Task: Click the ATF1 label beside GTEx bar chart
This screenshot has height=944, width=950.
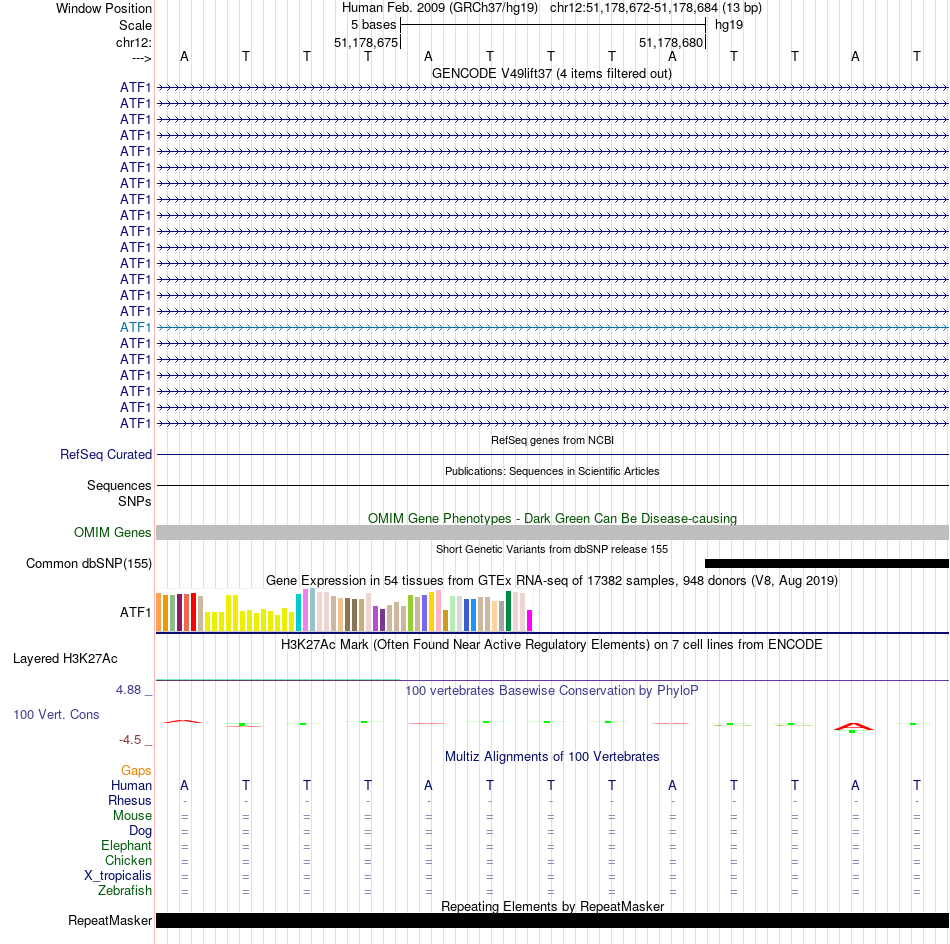Action: coord(135,612)
